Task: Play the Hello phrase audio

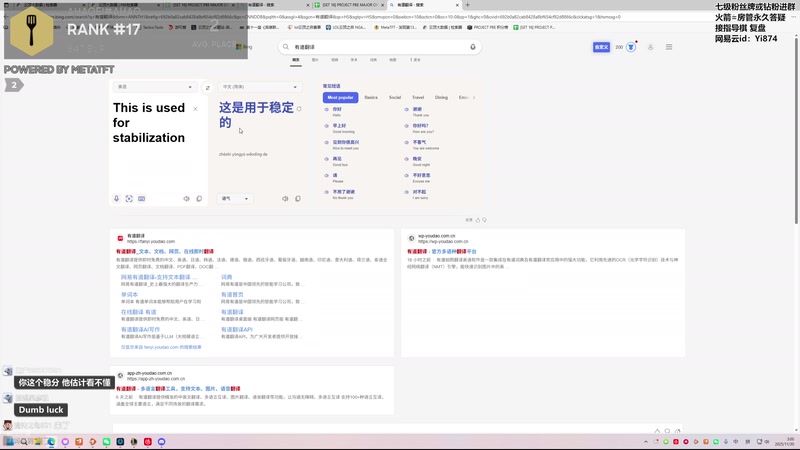Action: click(327, 109)
